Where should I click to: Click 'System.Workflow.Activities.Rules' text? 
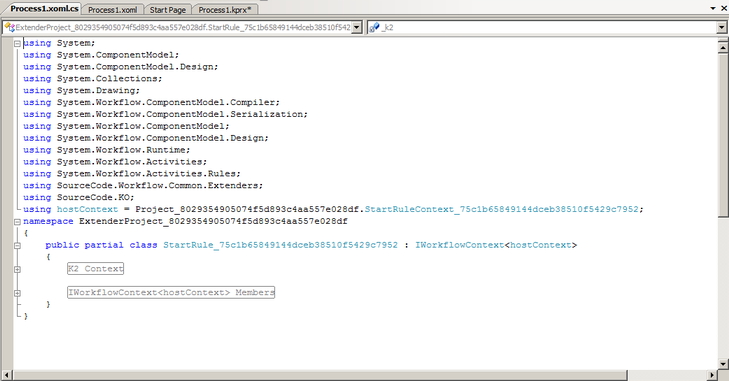(146, 174)
